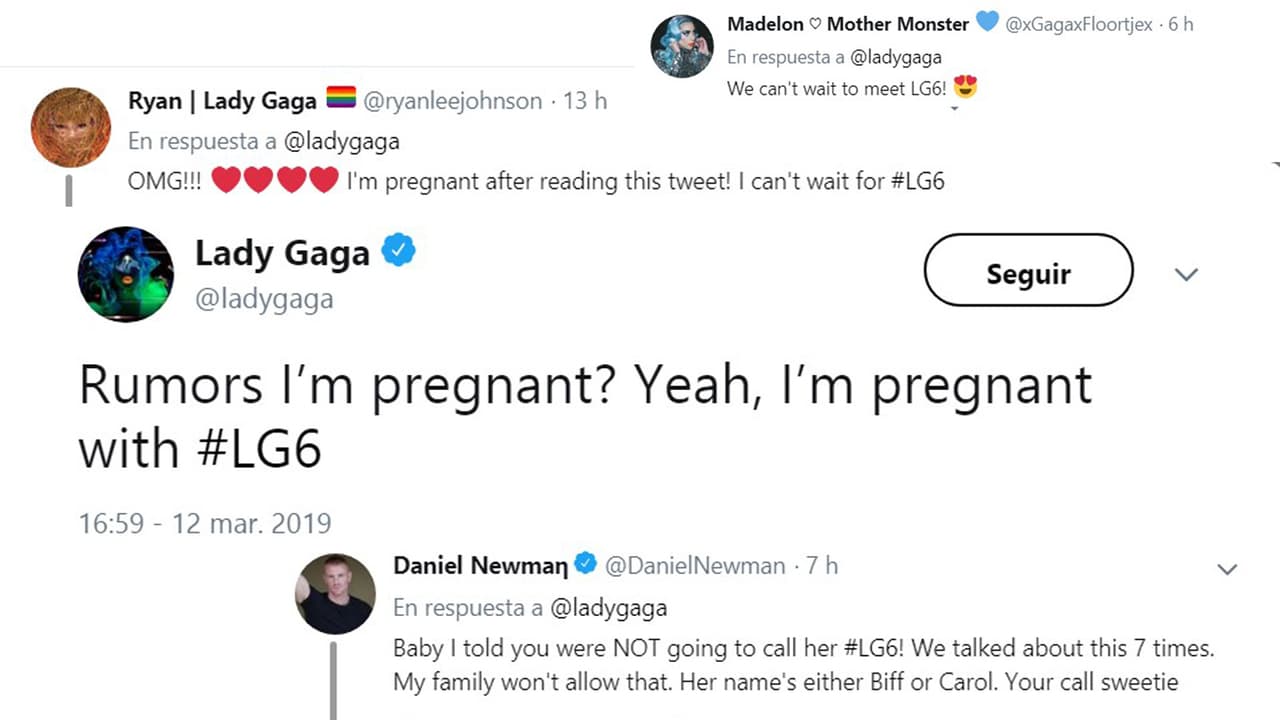Click @ladygaga in Ryan's reply header

click(343, 141)
